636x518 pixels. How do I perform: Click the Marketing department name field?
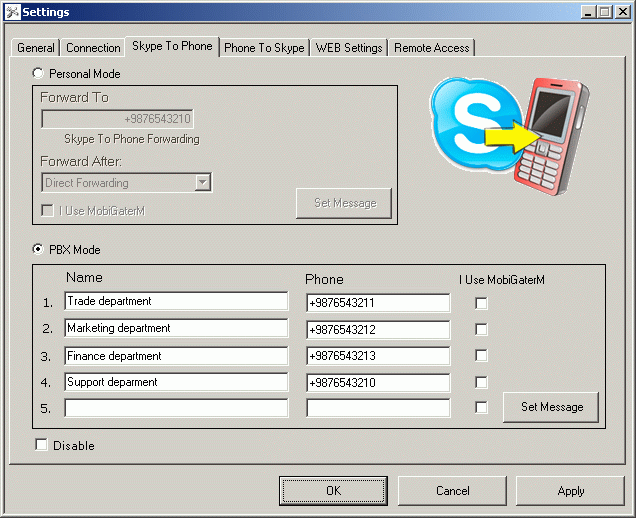point(176,328)
